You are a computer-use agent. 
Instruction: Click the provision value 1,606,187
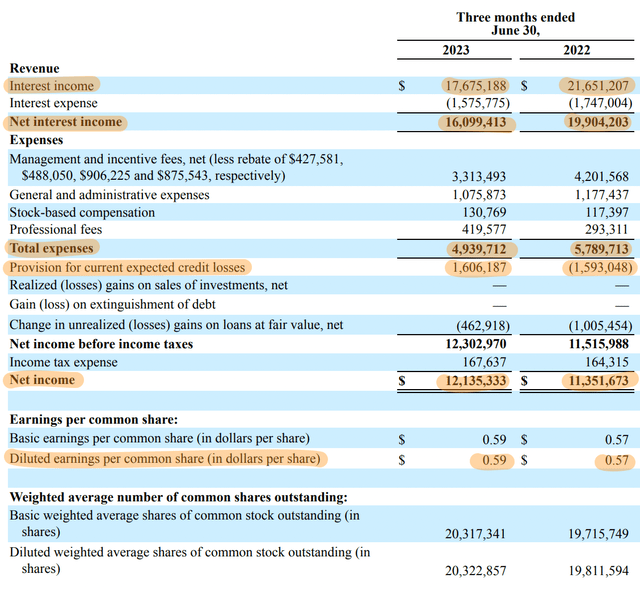point(479,268)
